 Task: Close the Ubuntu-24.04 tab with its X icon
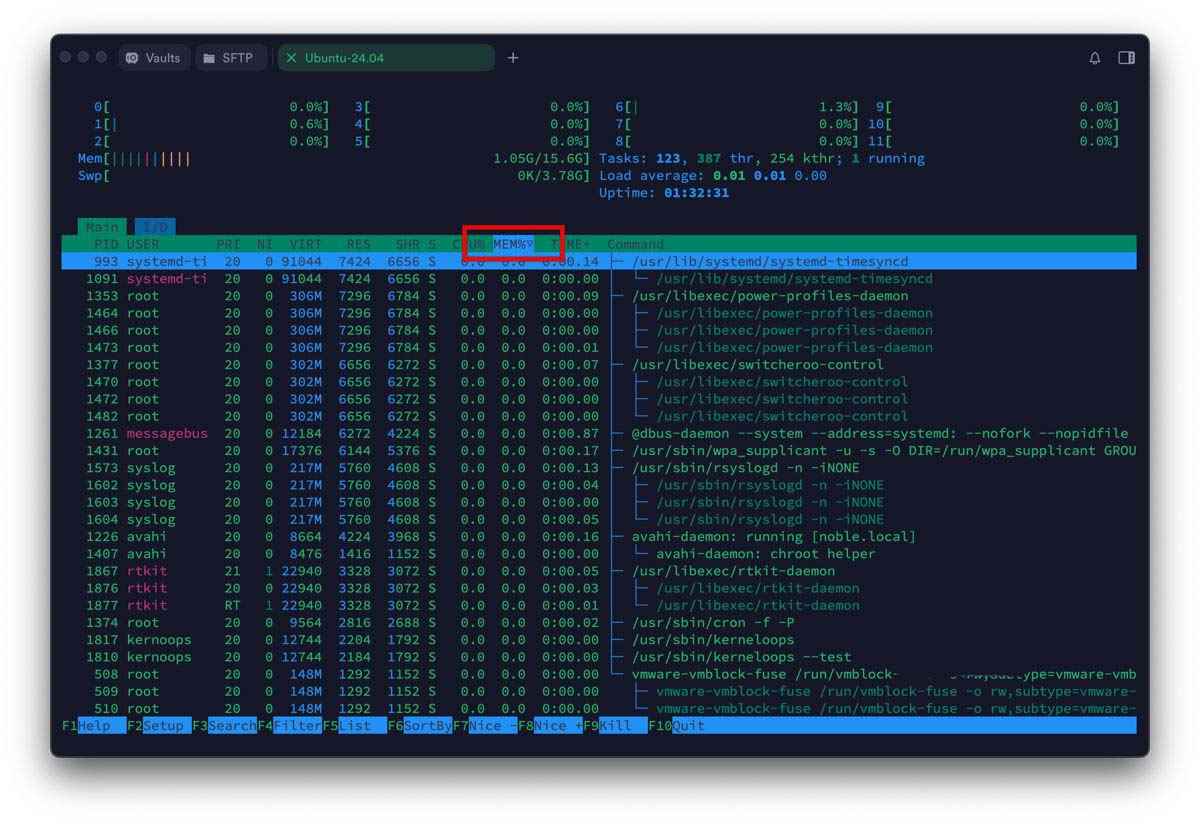point(292,58)
